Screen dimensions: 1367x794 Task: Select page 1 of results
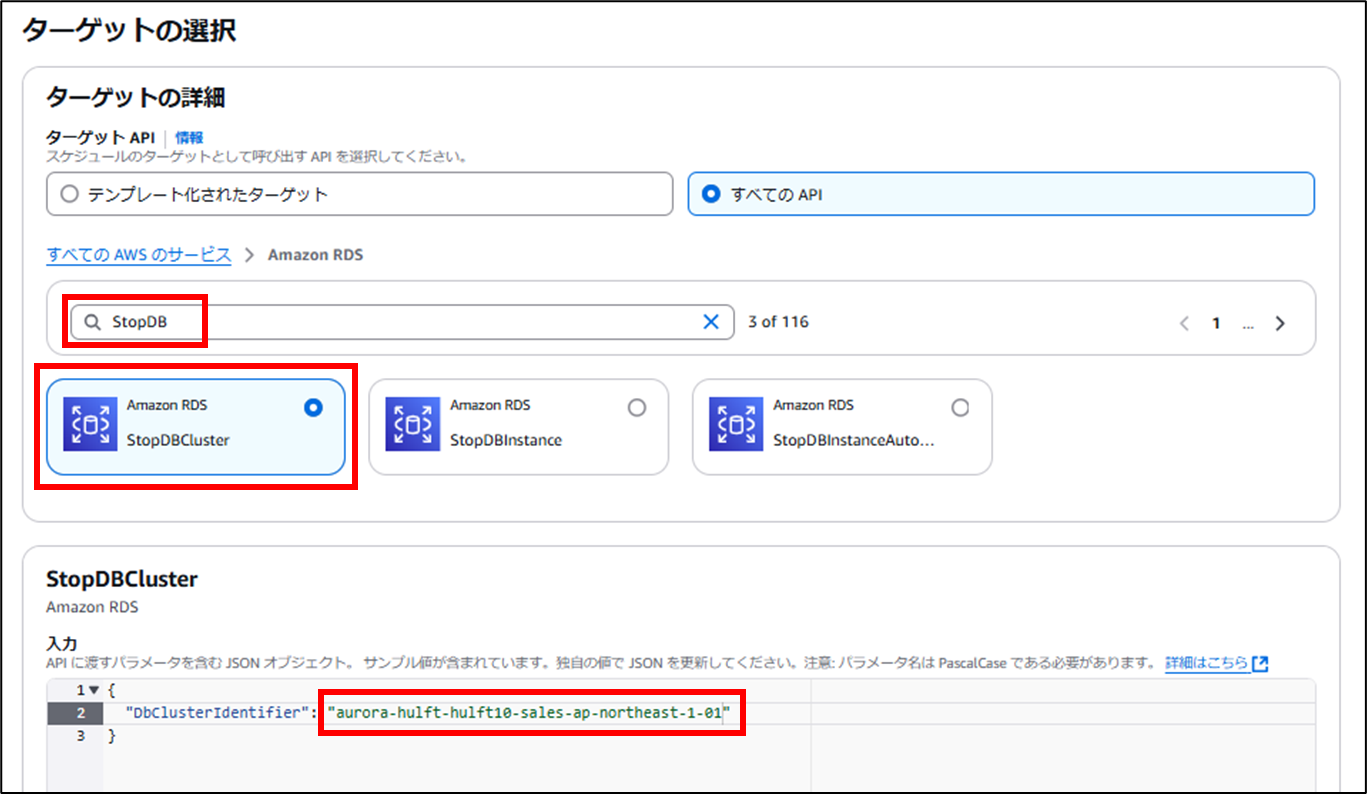pos(1216,323)
